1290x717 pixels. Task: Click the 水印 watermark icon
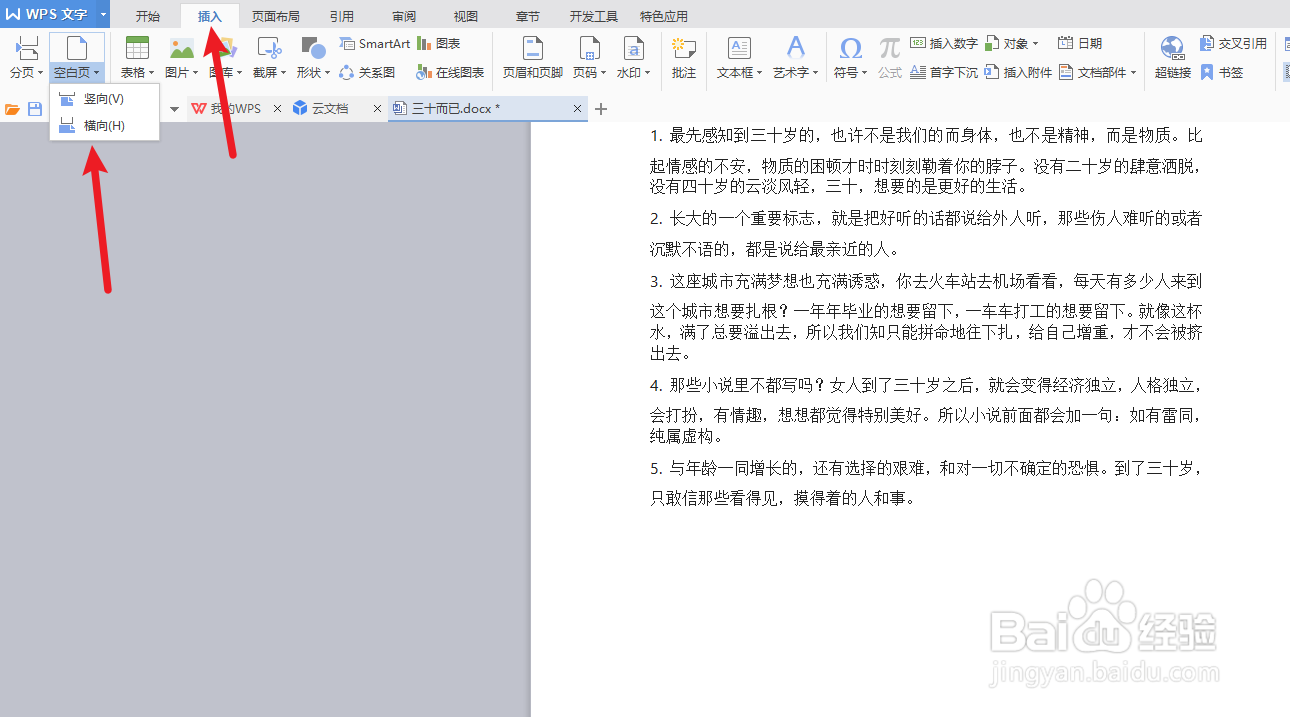pyautogui.click(x=633, y=47)
